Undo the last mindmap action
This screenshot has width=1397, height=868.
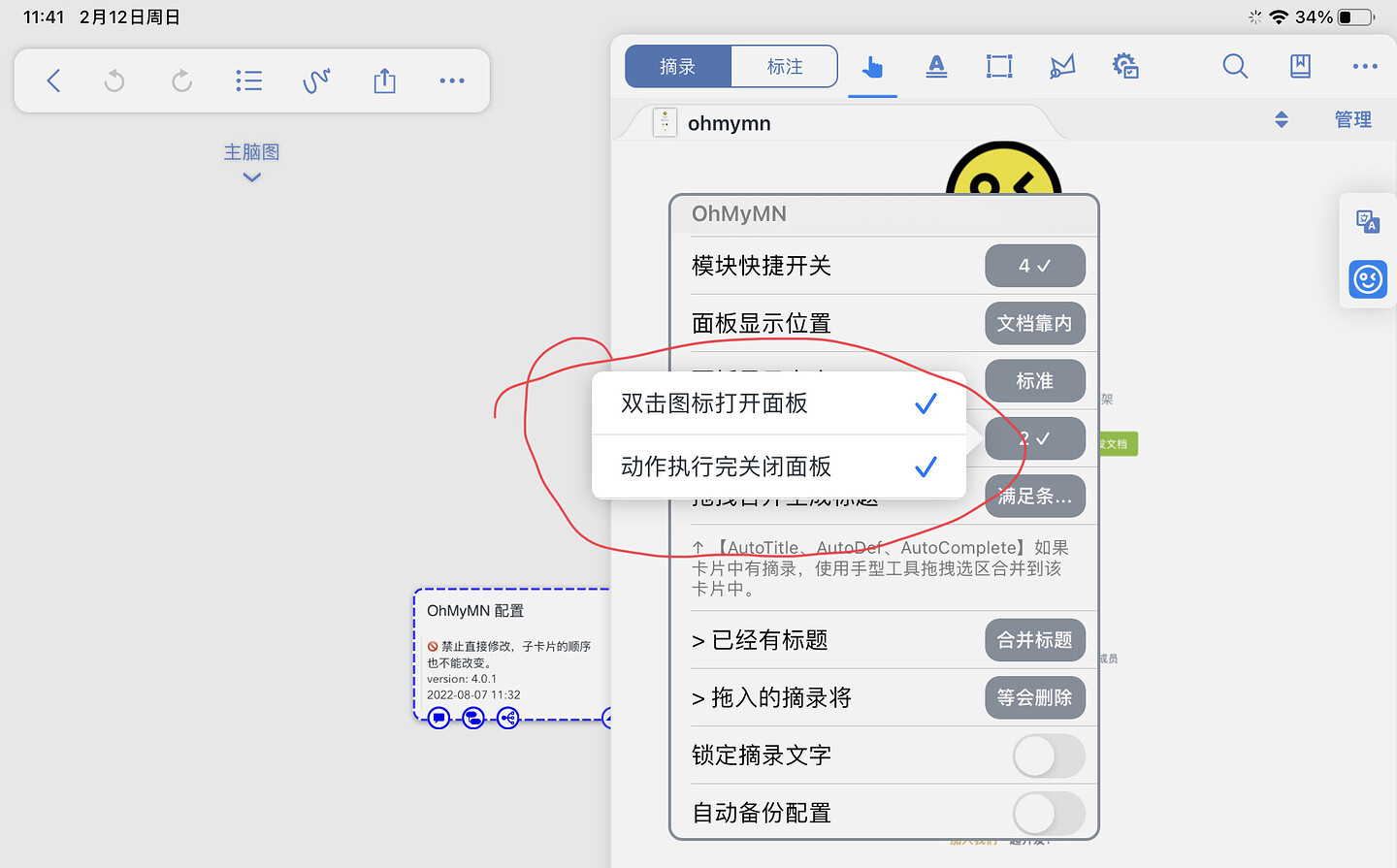[114, 80]
